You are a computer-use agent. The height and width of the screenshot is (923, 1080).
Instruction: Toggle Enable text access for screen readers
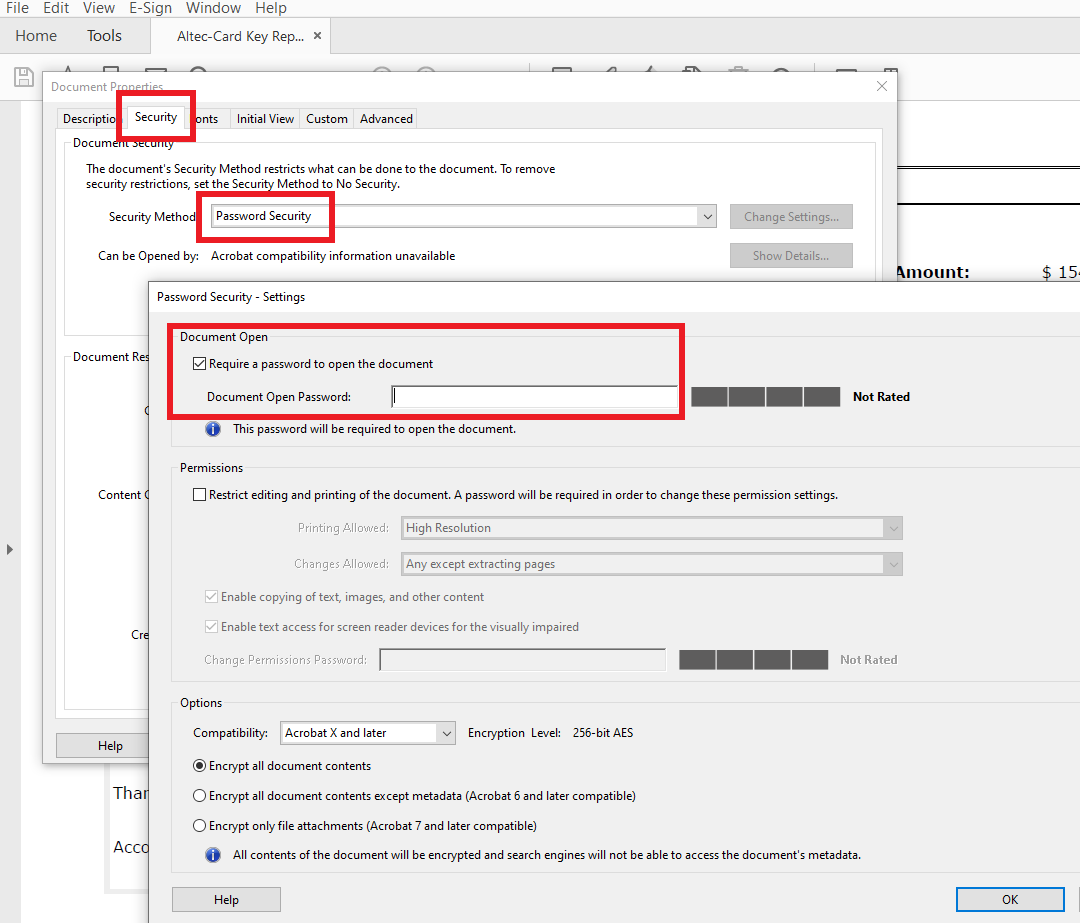click(211, 627)
